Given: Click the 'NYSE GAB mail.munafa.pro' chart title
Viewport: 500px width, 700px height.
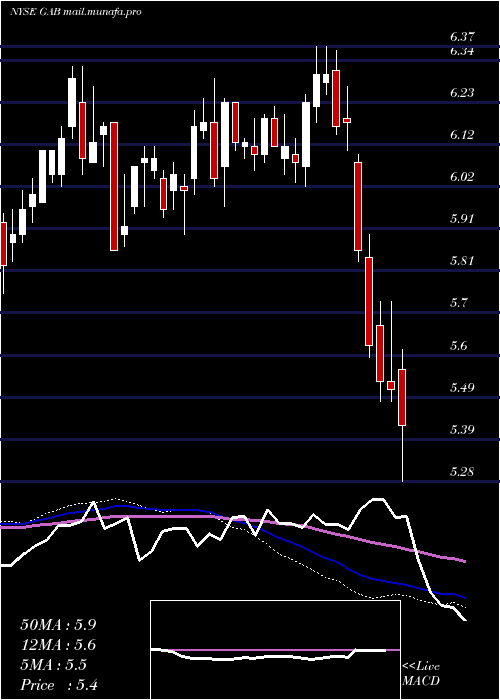Looking at the screenshot, I should [75, 12].
